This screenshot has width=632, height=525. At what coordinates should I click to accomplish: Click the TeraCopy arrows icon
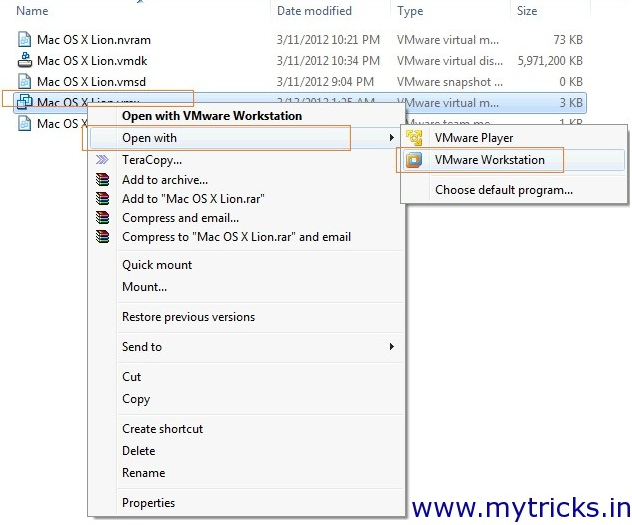click(x=102, y=160)
